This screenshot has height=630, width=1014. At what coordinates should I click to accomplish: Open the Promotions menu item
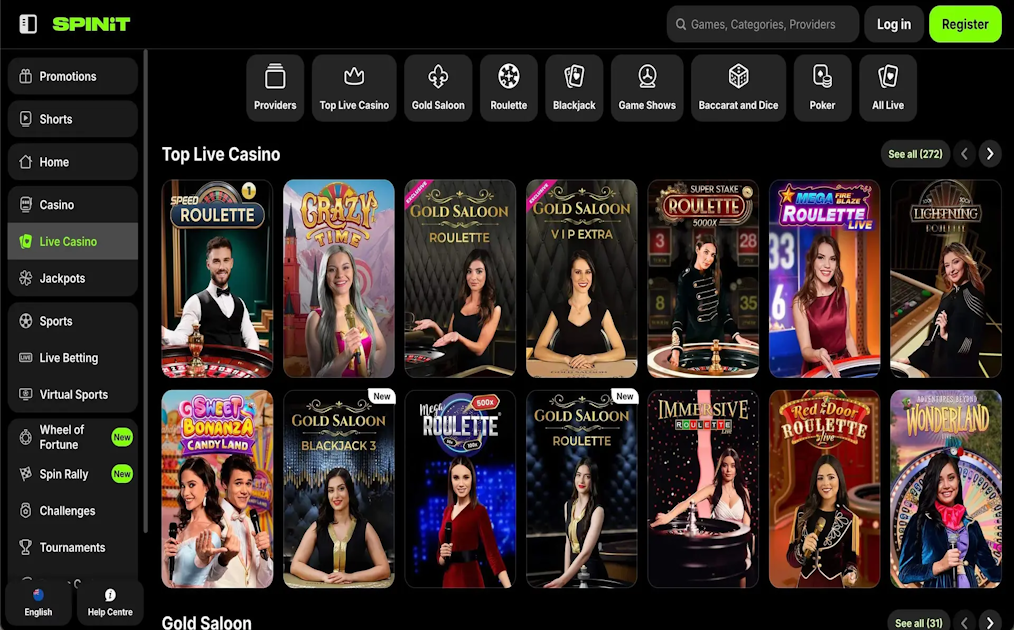[x=72, y=76]
